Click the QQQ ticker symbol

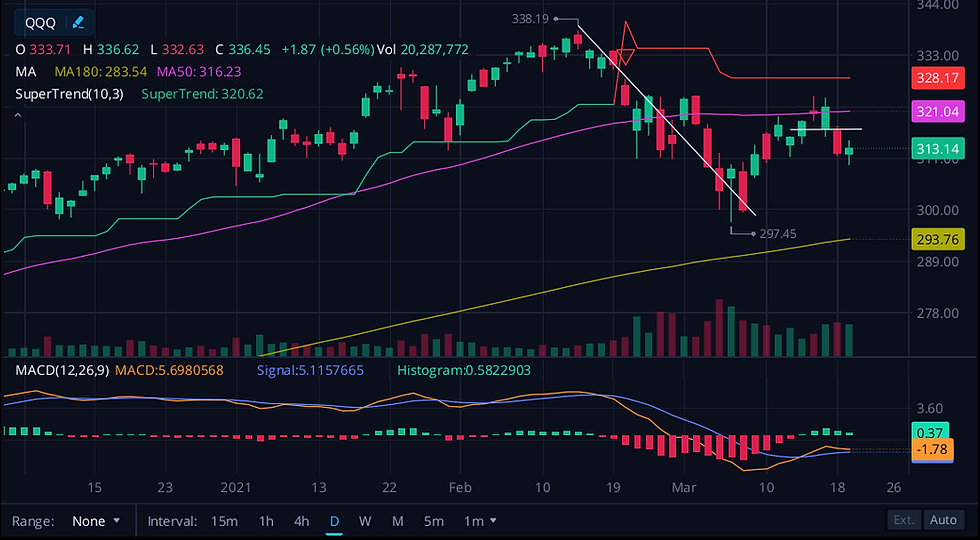(x=40, y=23)
